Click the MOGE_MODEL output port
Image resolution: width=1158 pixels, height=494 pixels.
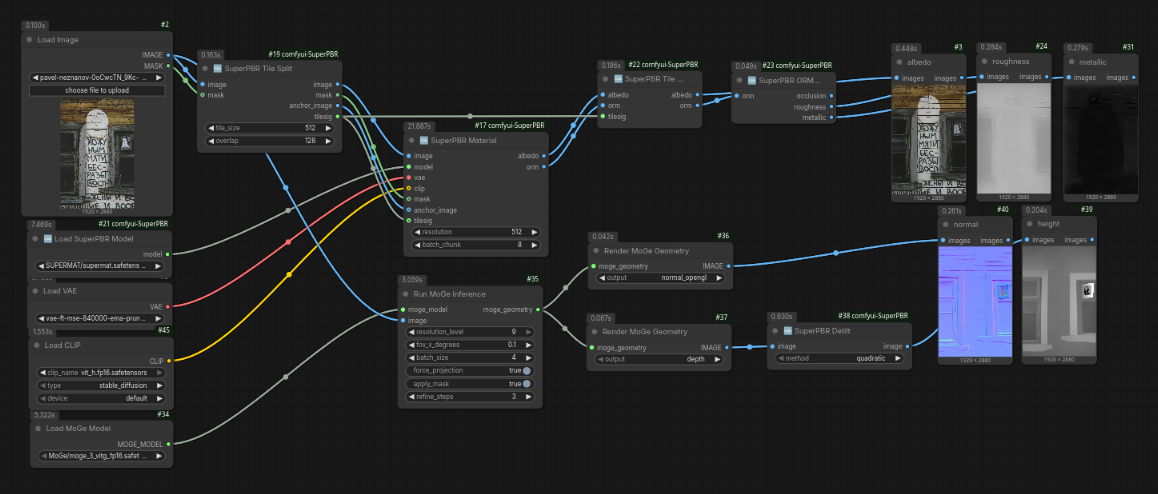click(x=168, y=444)
